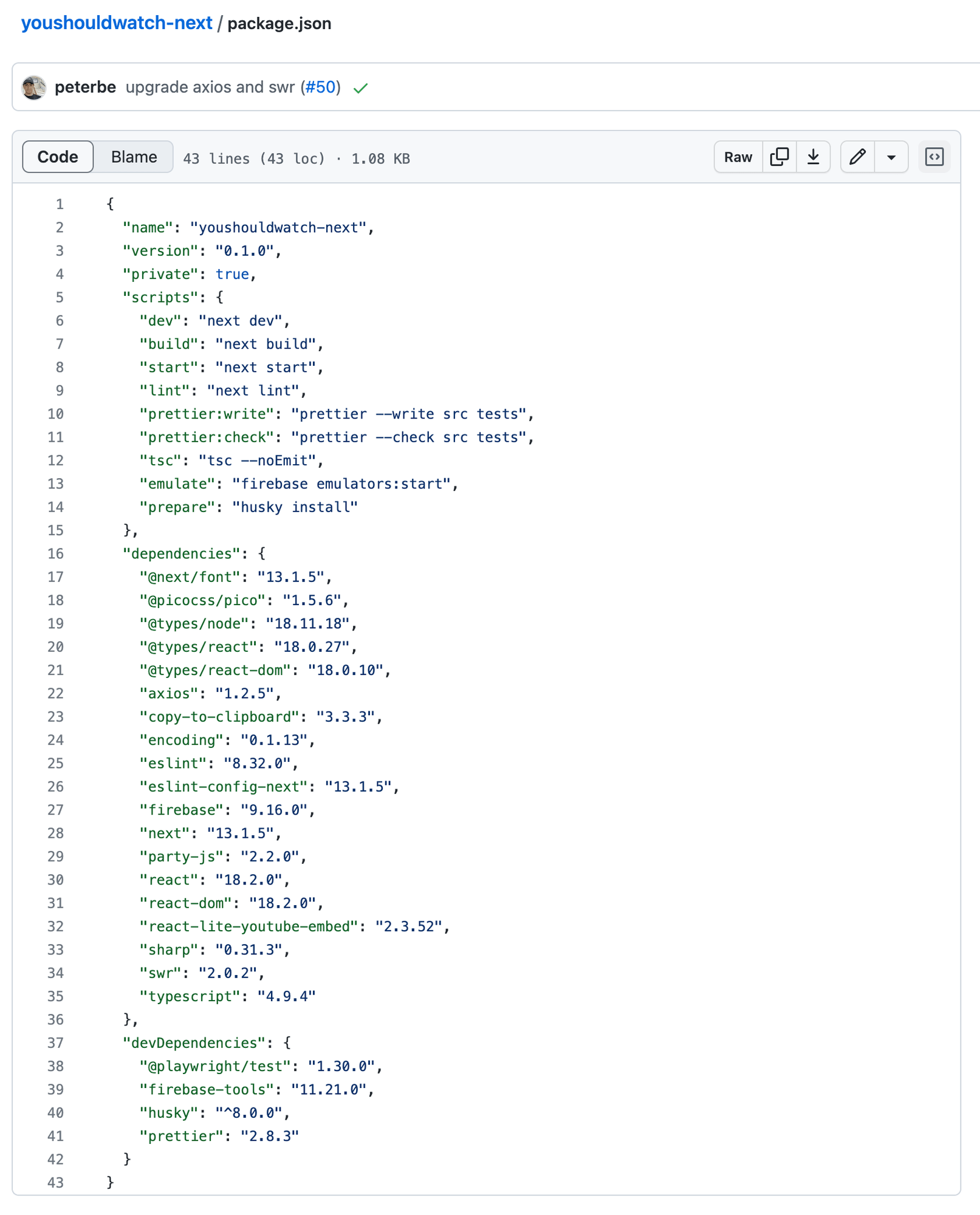The height and width of the screenshot is (1215, 980).
Task: Select line number 16 in gutter
Action: 56,554
